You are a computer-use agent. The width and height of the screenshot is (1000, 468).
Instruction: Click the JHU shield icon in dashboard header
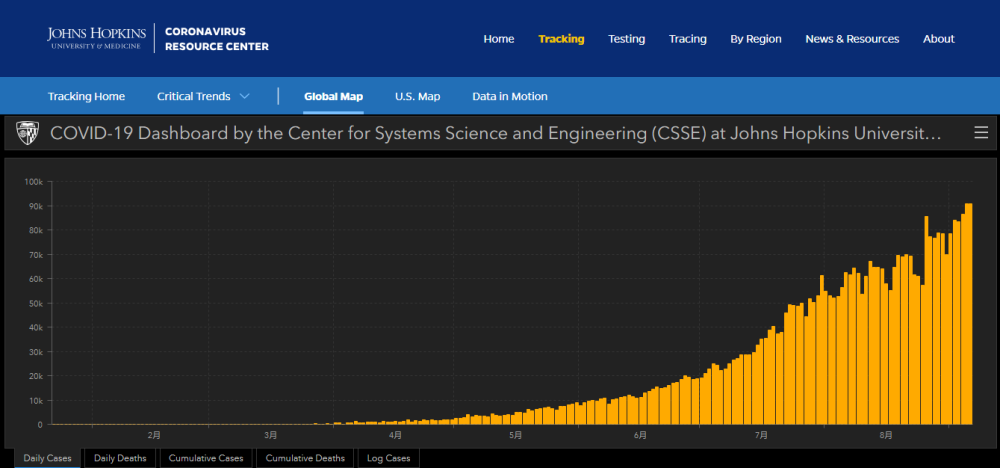pyautogui.click(x=27, y=133)
